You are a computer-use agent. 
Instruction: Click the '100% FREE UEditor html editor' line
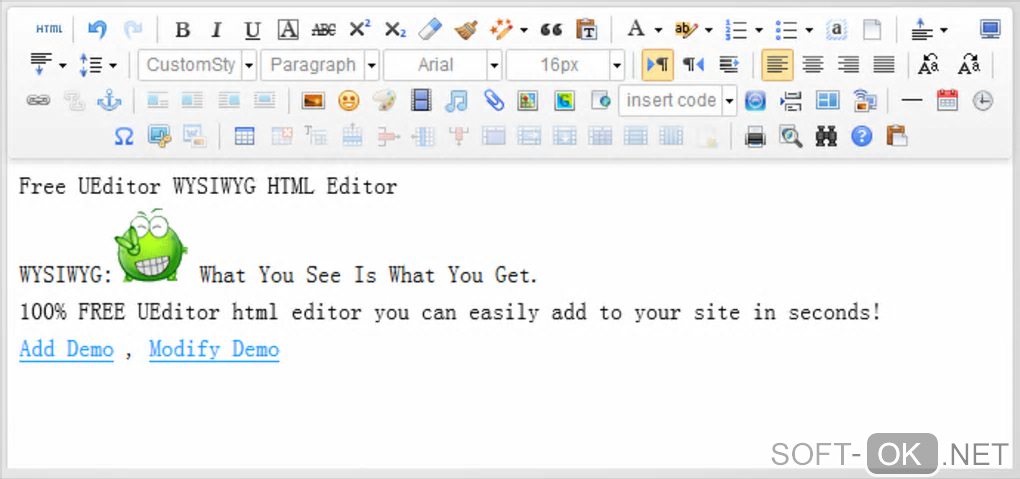point(450,312)
